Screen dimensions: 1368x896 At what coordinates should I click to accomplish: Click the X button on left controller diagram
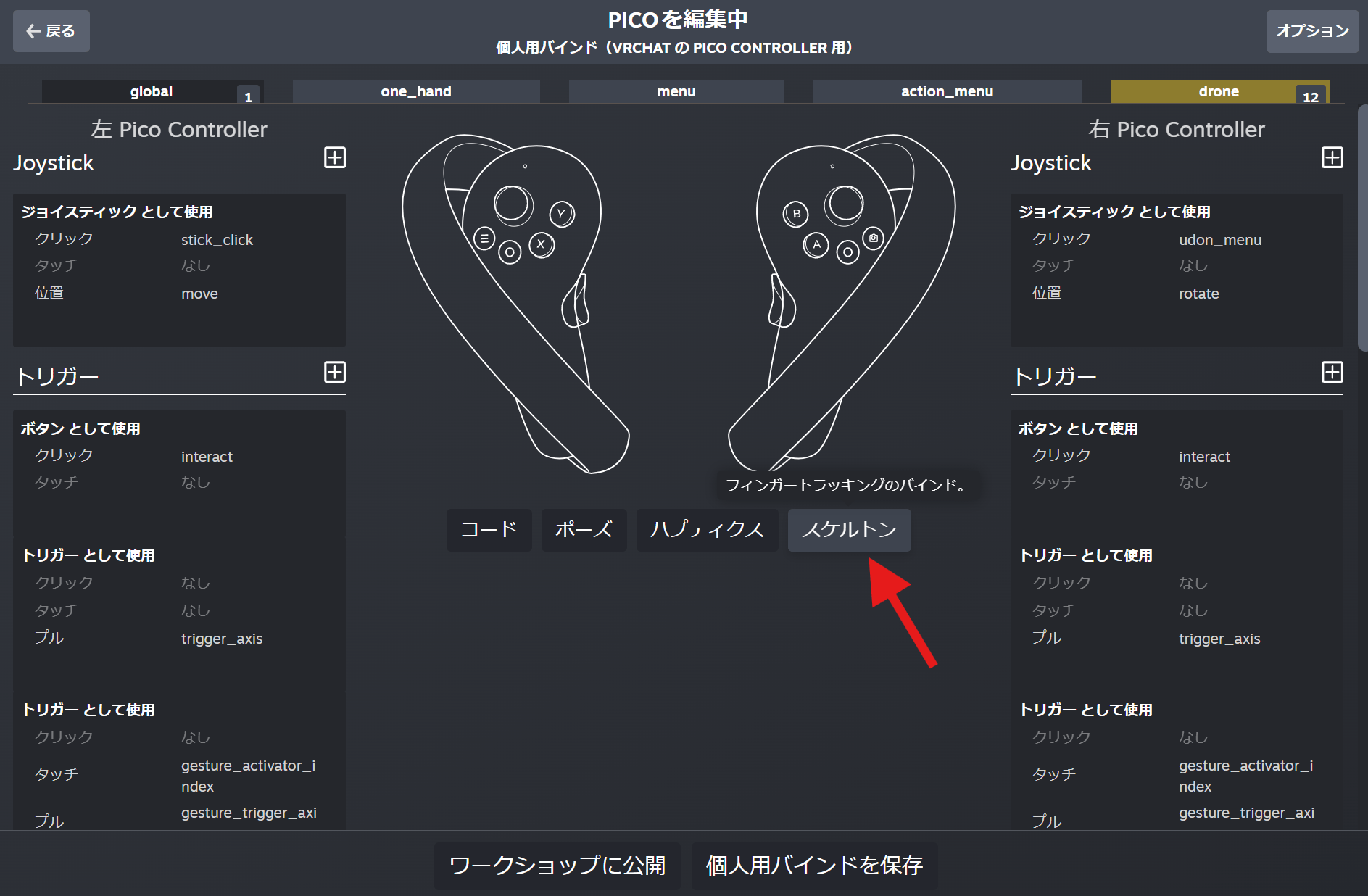pos(541,244)
